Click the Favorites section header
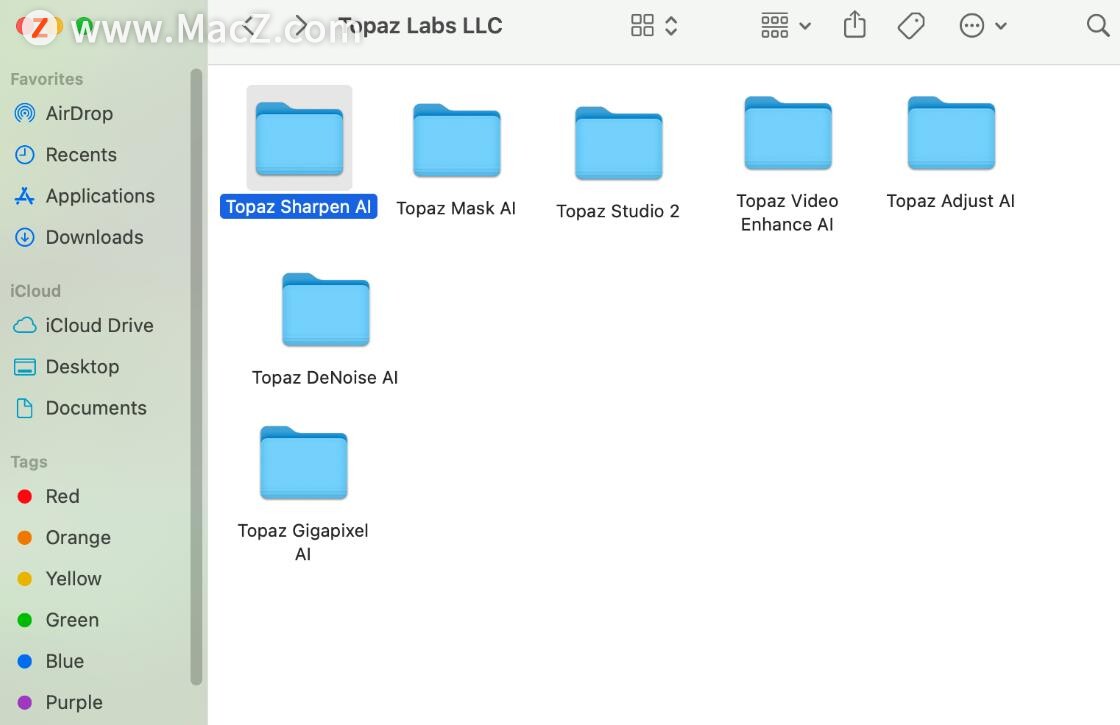Screen dimensions: 1120x725 point(46,79)
